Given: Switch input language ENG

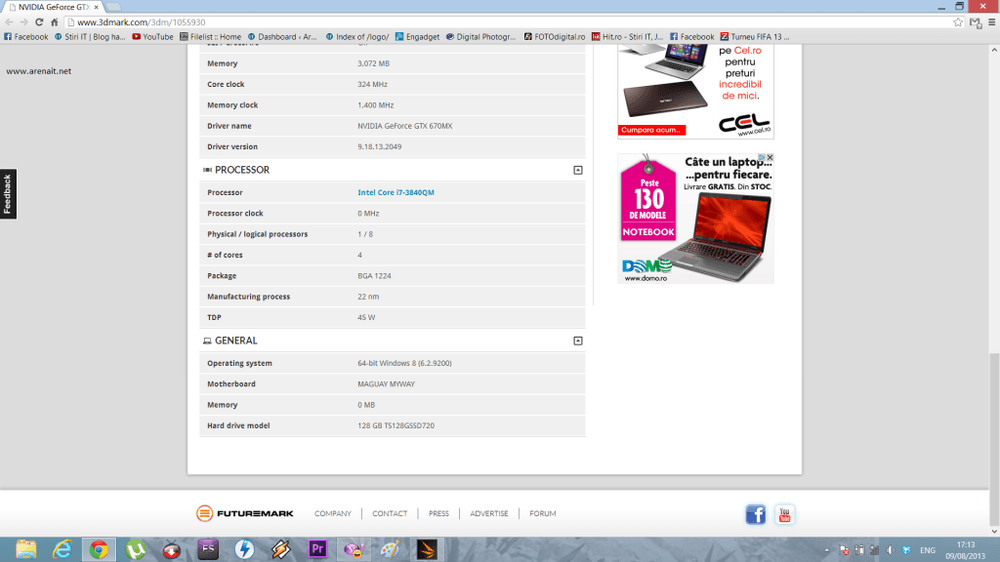Looking at the screenshot, I should point(927,550).
